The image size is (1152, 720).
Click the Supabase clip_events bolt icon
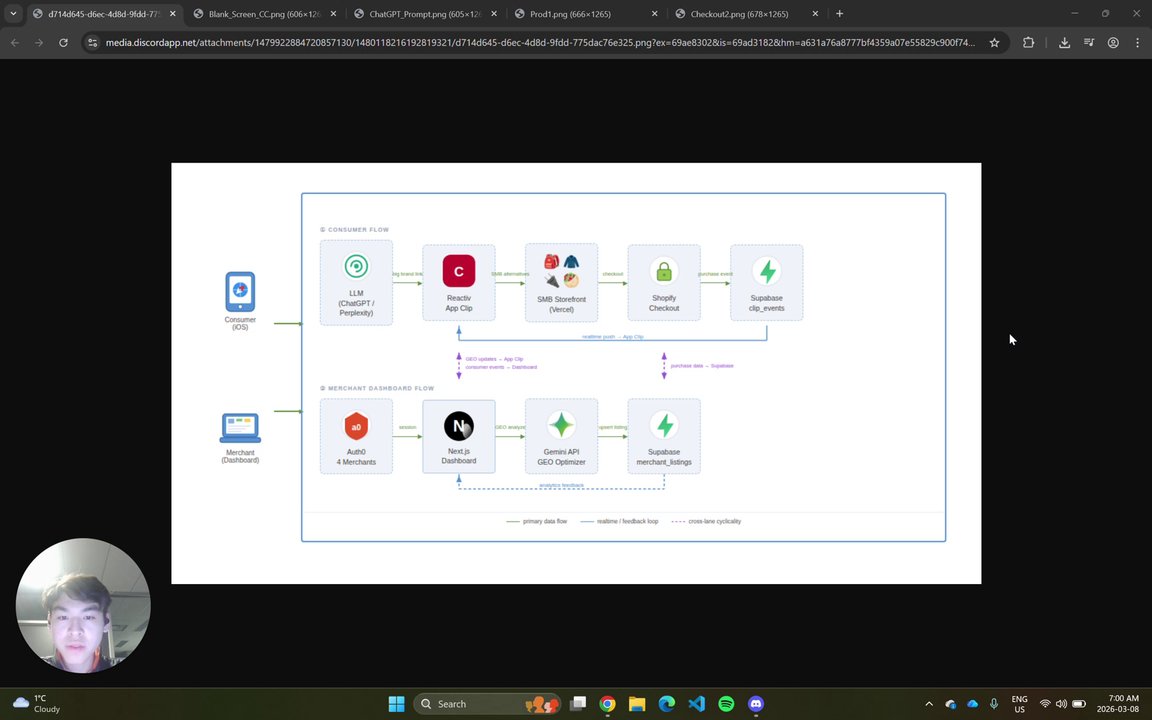(x=767, y=271)
